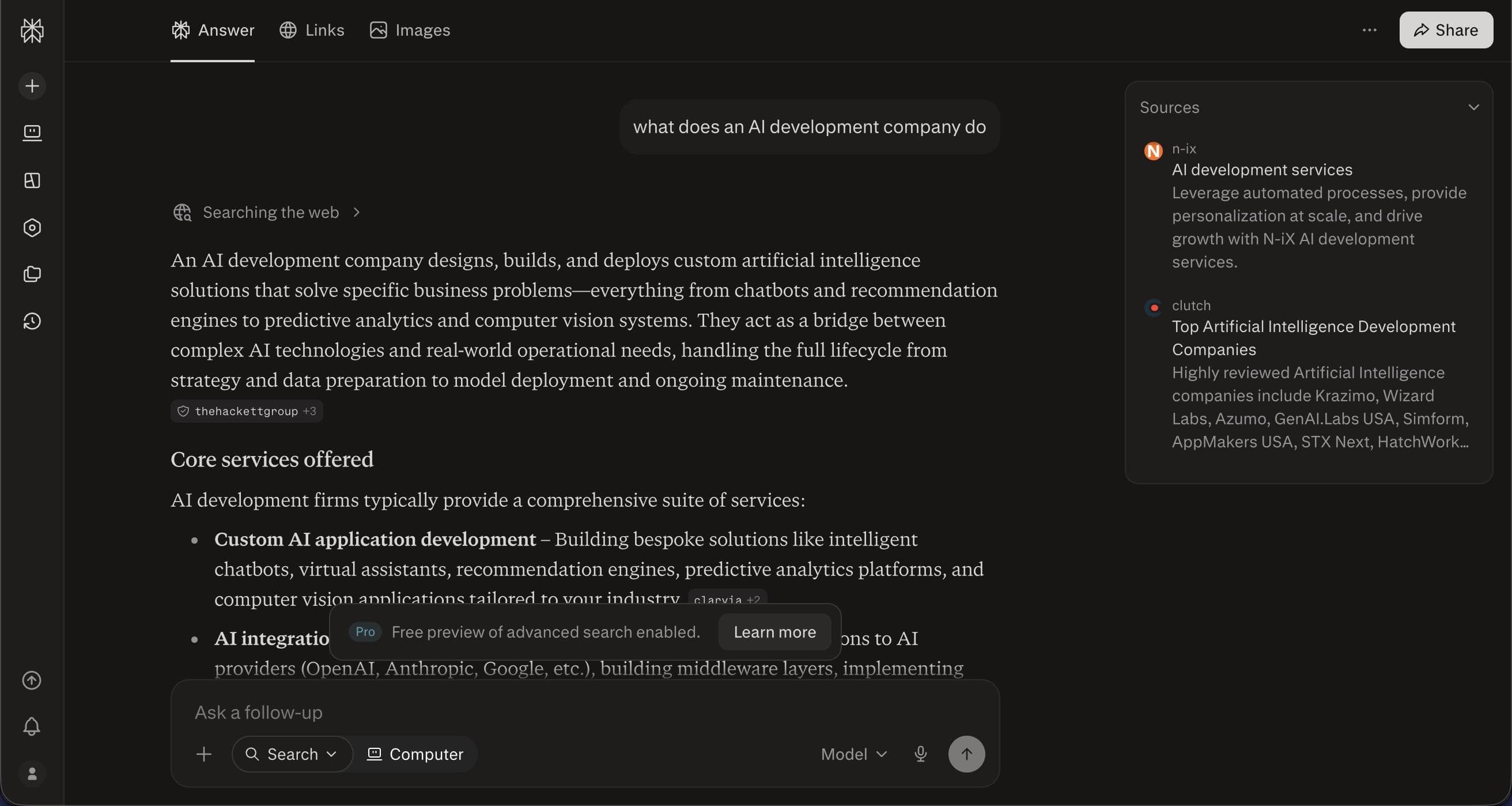This screenshot has width=1512, height=806.
Task: Switch to the Images tab
Action: (x=410, y=30)
